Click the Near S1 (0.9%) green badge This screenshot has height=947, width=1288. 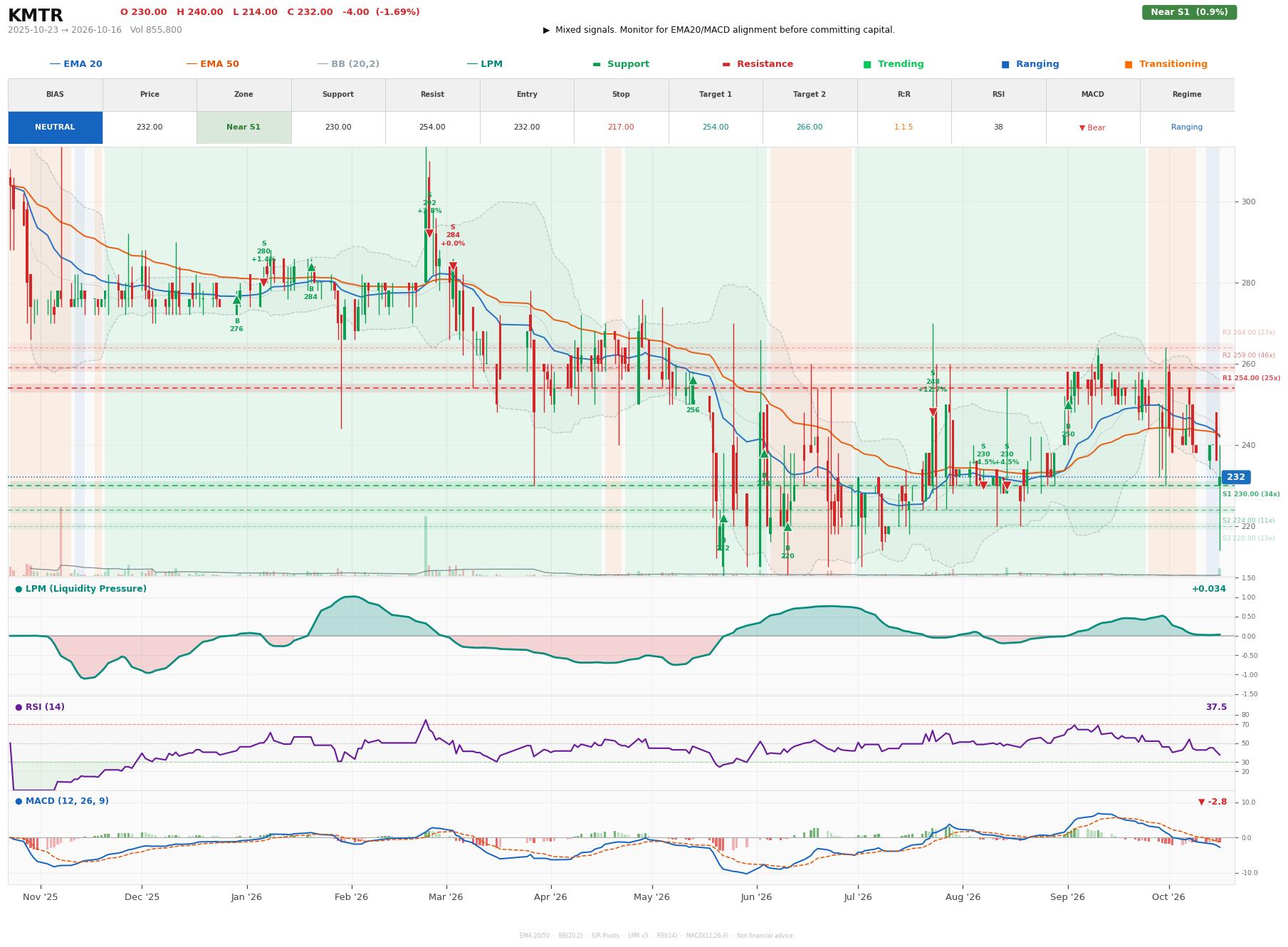(x=1189, y=12)
